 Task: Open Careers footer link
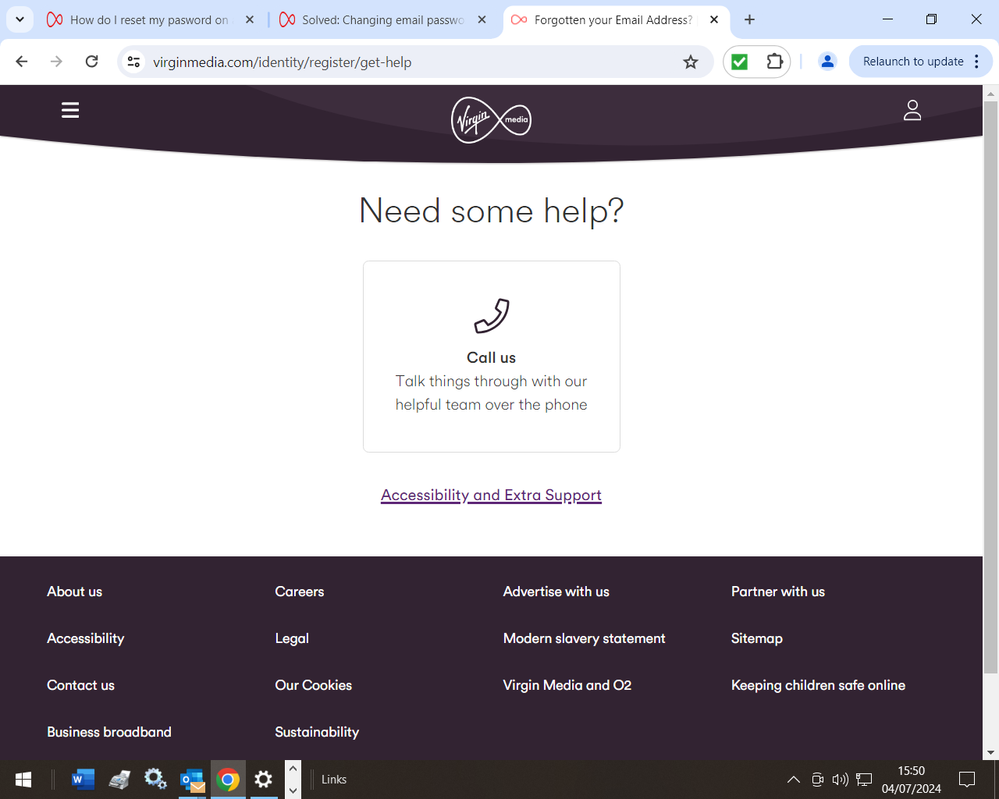(299, 592)
